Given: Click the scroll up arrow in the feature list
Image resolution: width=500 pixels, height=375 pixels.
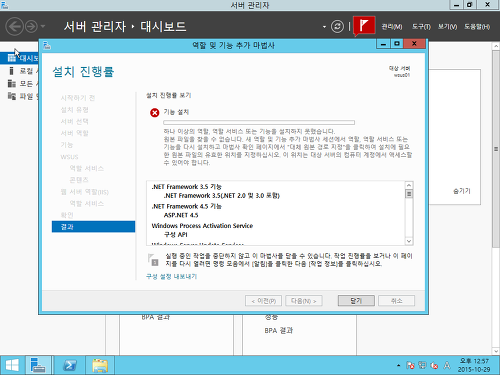Looking at the screenshot, I should pyautogui.click(x=409, y=185).
